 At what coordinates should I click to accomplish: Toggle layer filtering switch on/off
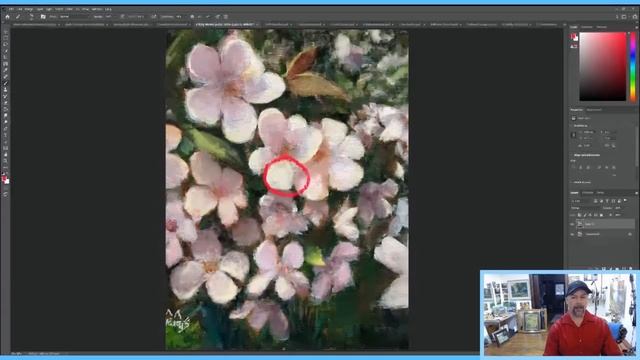(625, 201)
